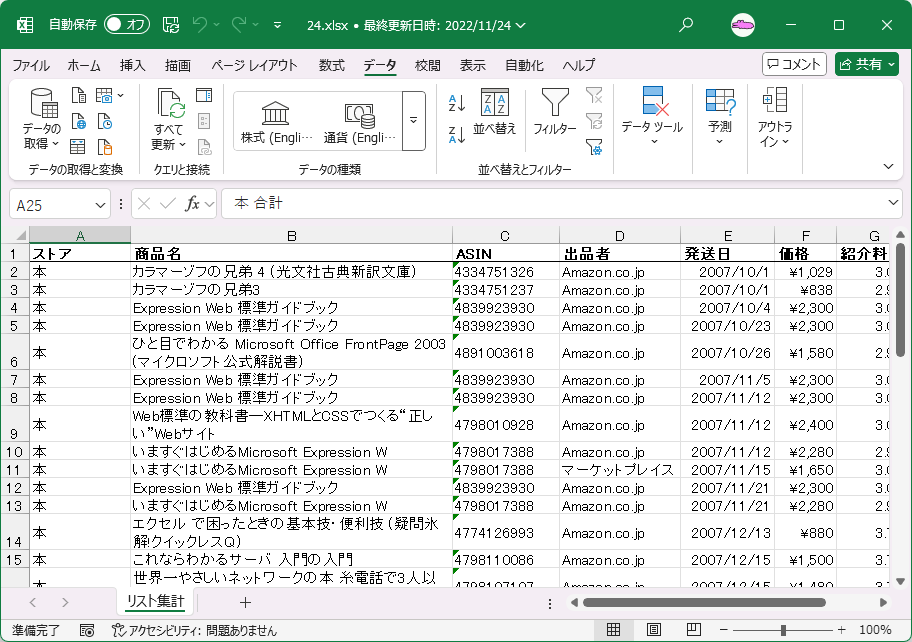Expand the formula bar

tap(893, 203)
